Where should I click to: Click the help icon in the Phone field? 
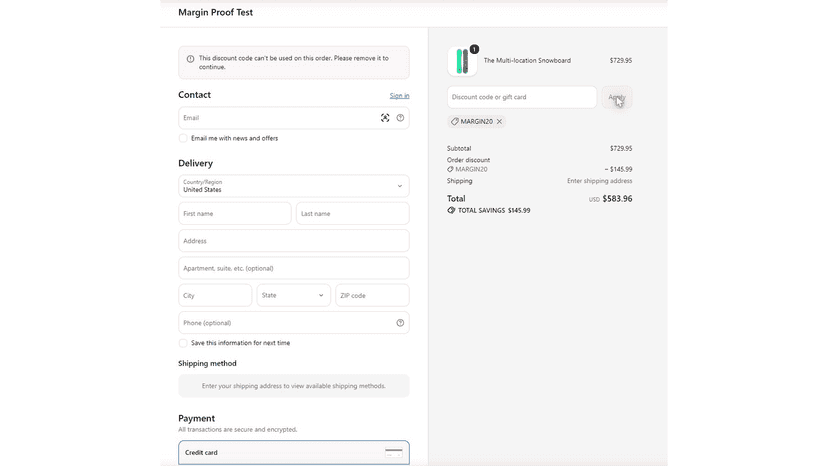tap(400, 323)
